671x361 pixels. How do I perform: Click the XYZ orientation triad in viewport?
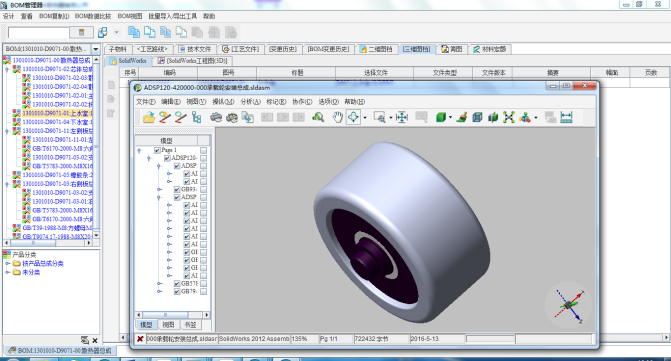(x=569, y=305)
